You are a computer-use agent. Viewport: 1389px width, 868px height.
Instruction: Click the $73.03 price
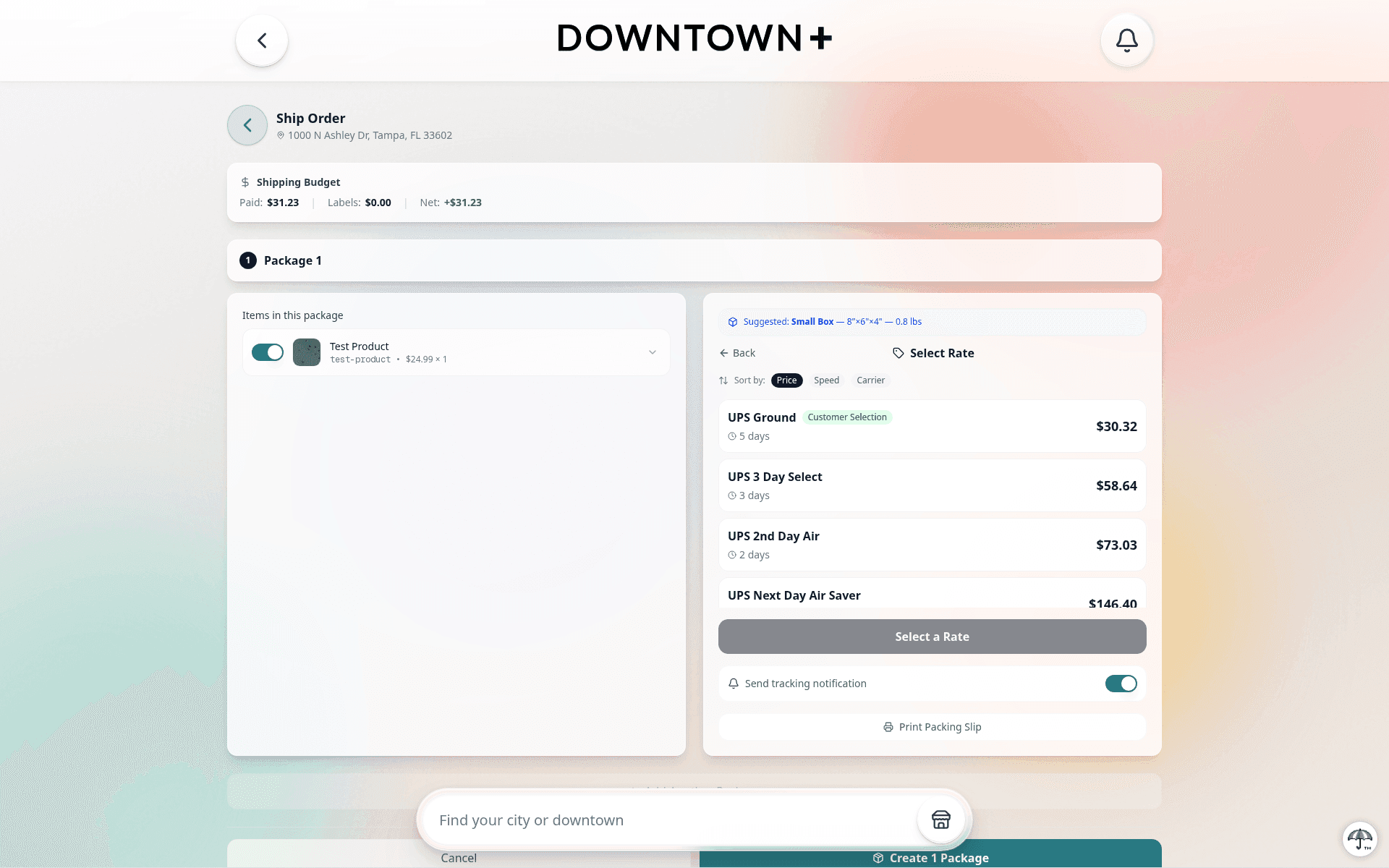click(1116, 545)
